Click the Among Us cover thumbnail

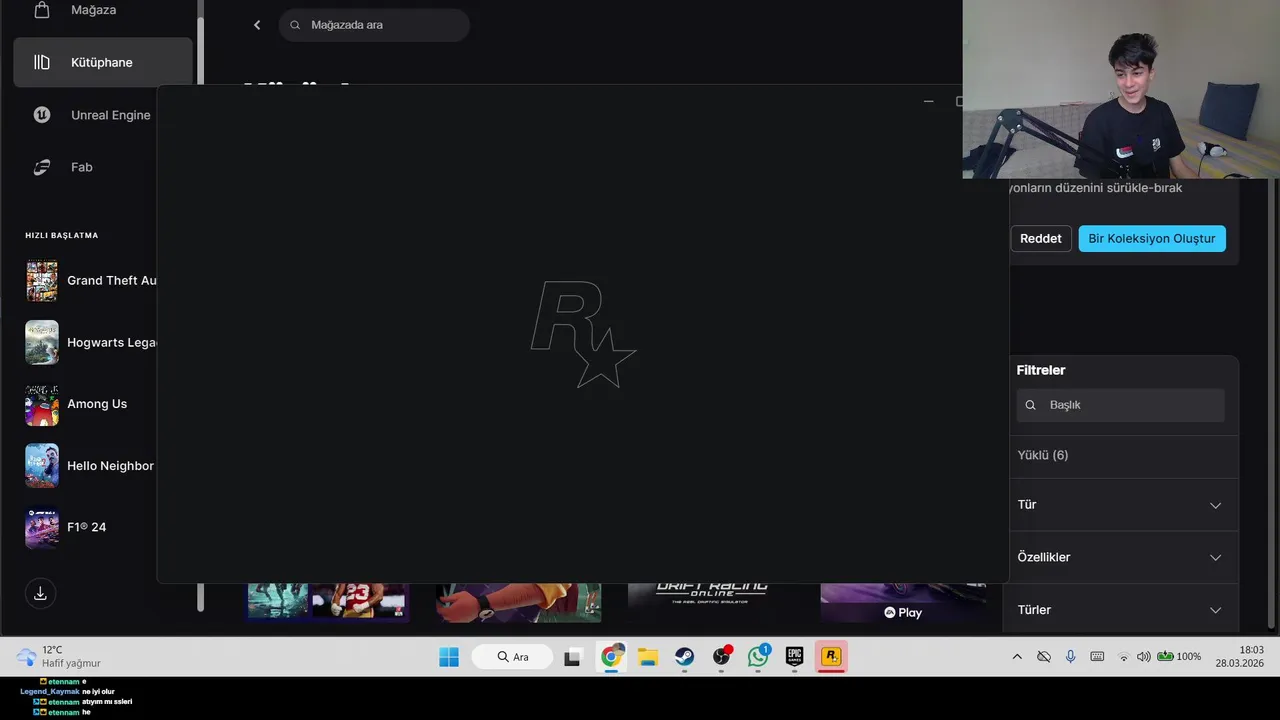click(x=42, y=404)
